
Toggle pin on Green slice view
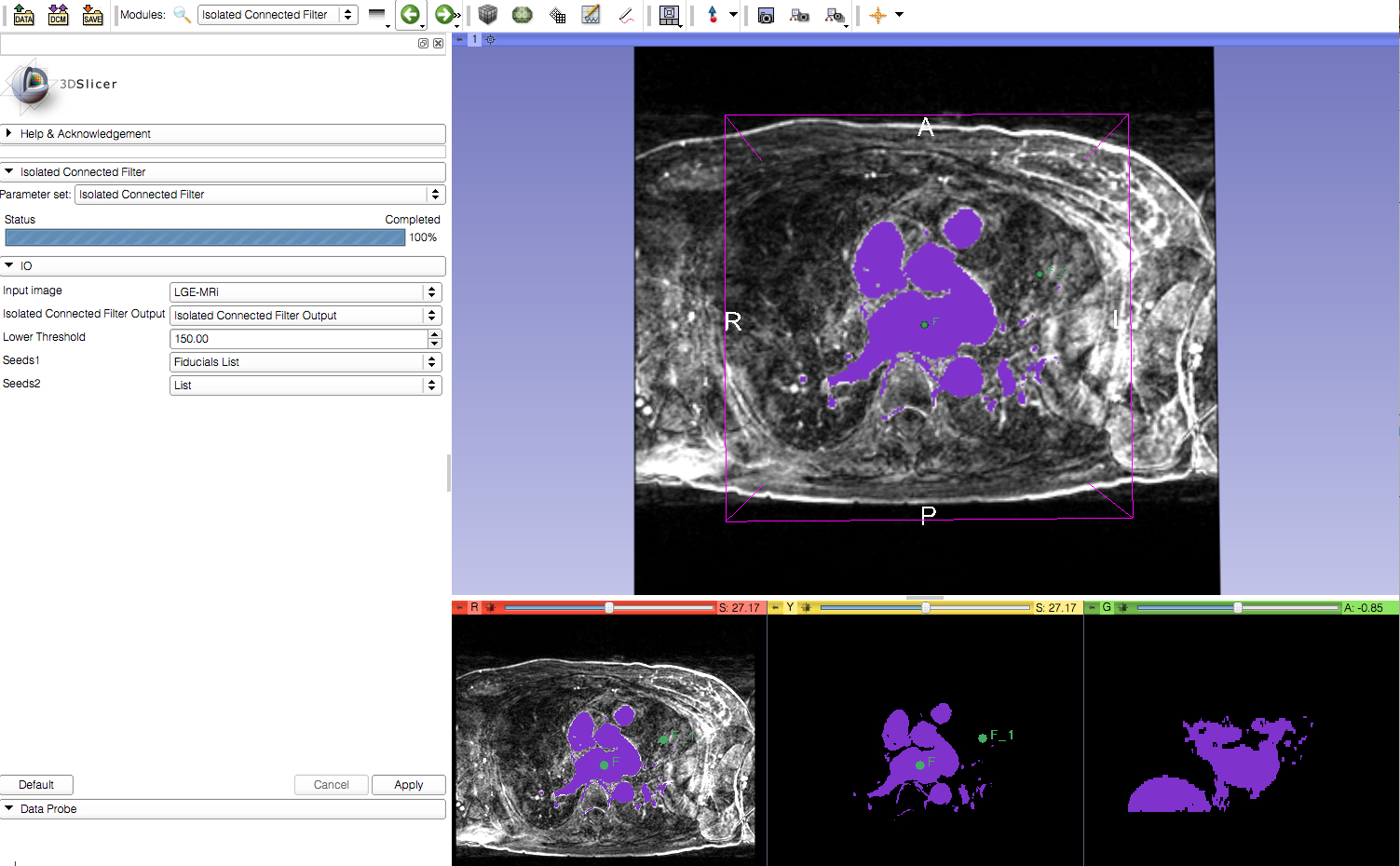1092,607
